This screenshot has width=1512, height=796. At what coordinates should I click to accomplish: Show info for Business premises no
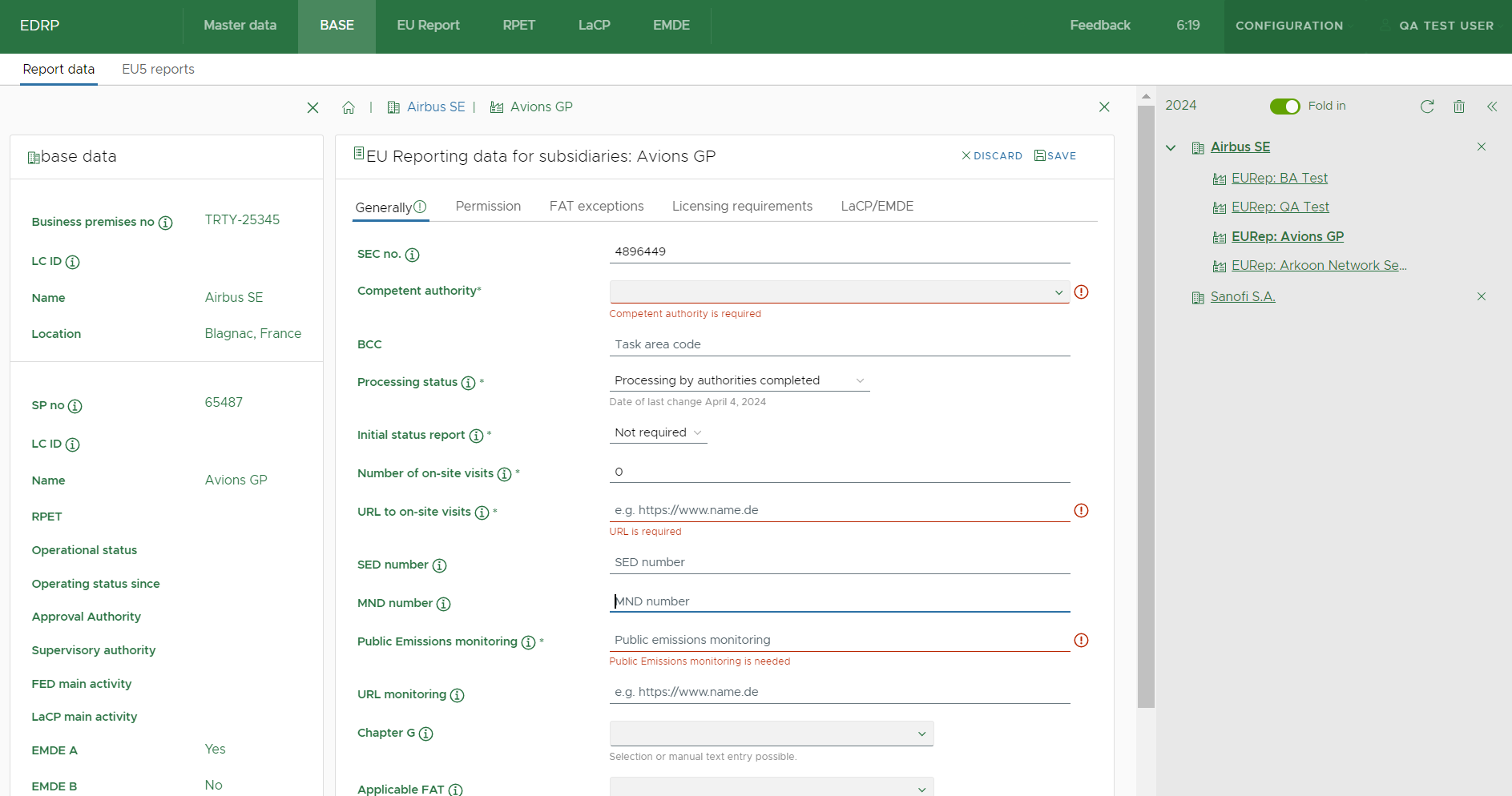pos(165,223)
